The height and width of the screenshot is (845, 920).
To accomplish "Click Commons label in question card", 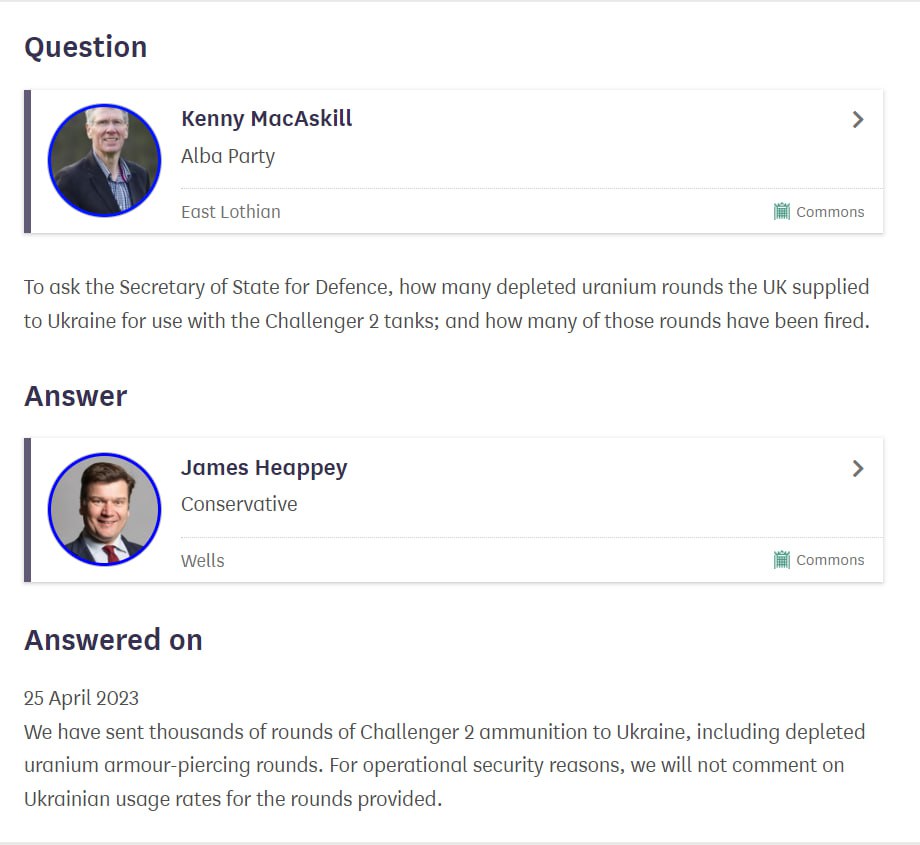I will click(830, 212).
